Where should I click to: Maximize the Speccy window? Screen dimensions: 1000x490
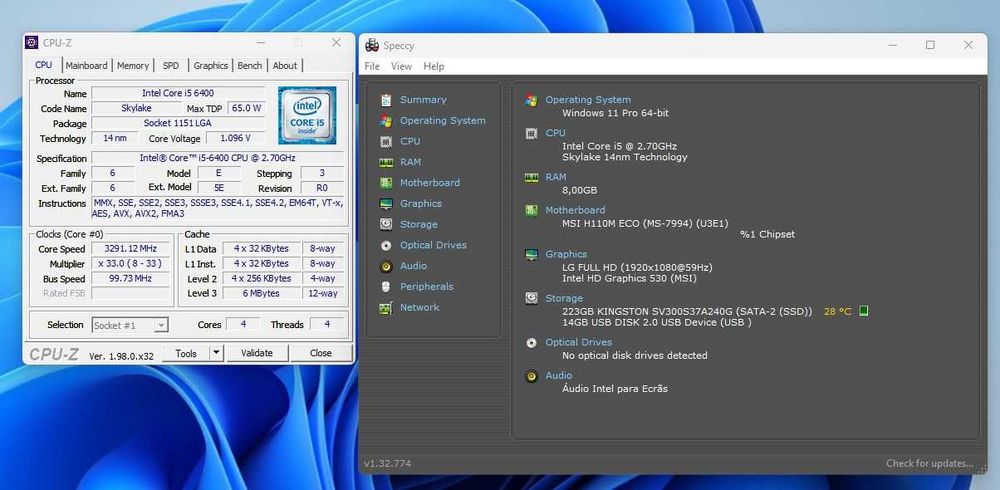point(930,45)
